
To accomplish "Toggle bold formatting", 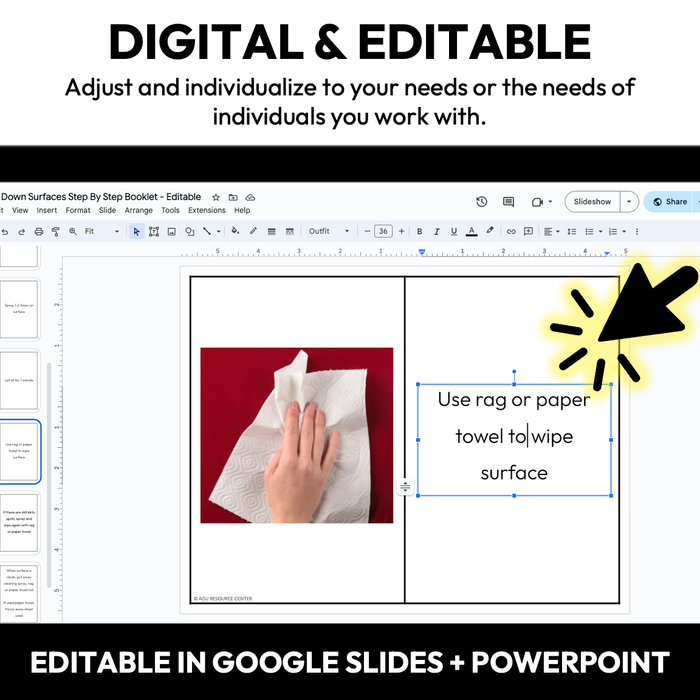I will 419,231.
